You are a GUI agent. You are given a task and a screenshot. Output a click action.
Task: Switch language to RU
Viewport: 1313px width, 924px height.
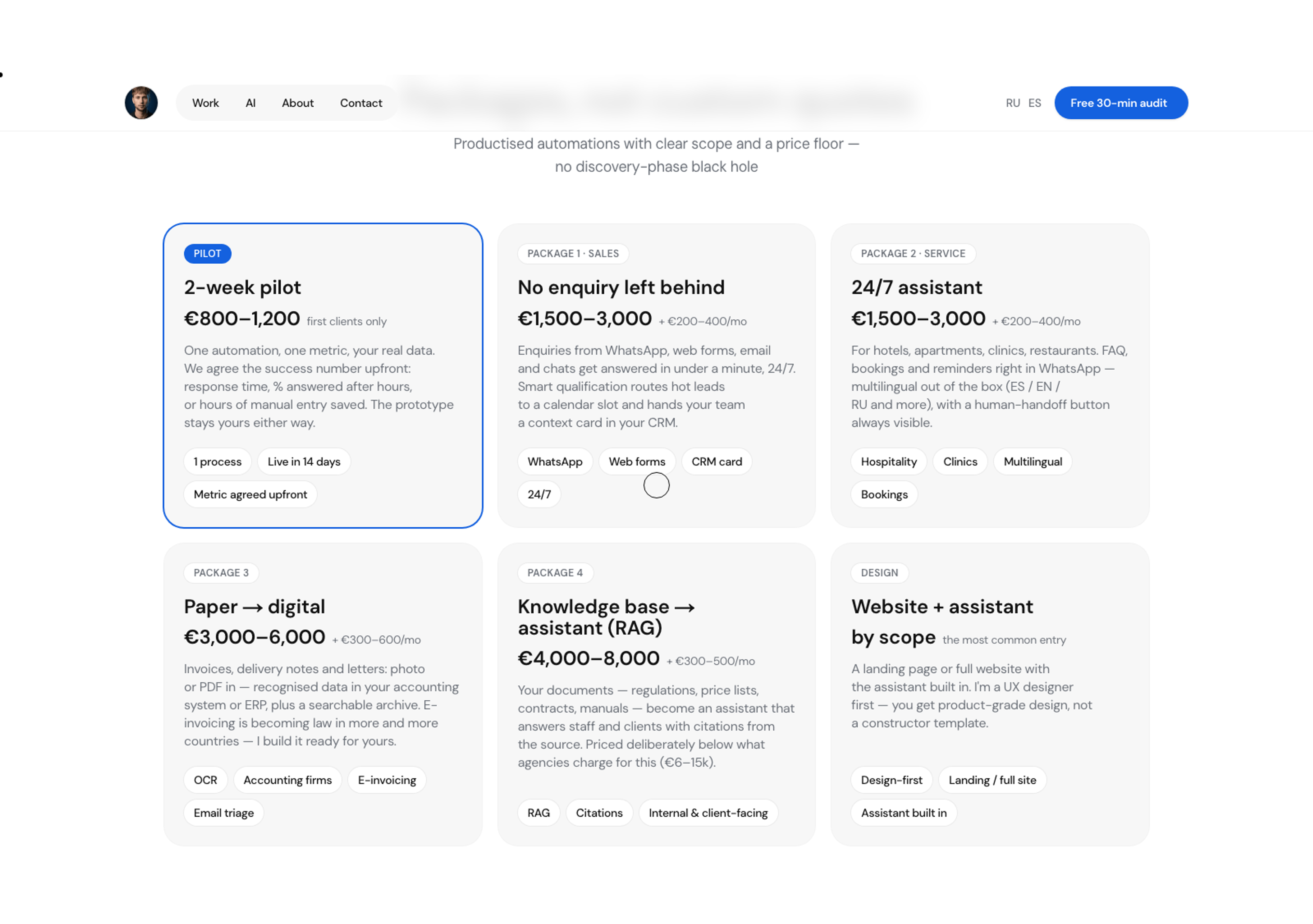(1013, 103)
